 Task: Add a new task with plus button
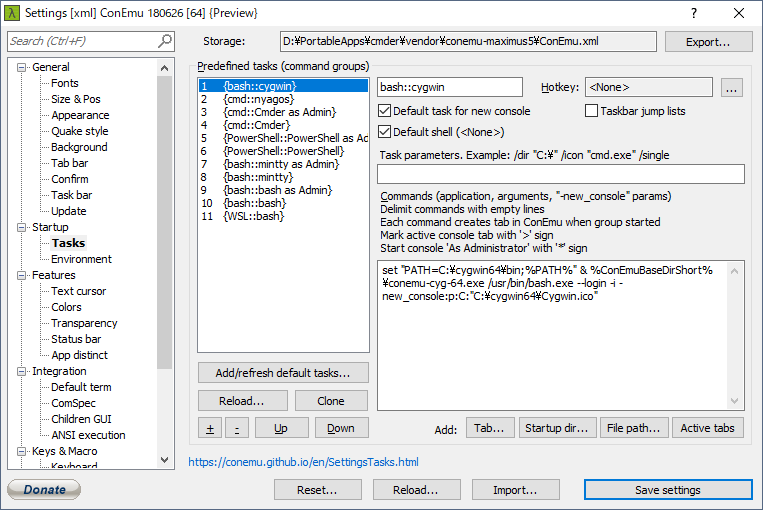[210, 428]
